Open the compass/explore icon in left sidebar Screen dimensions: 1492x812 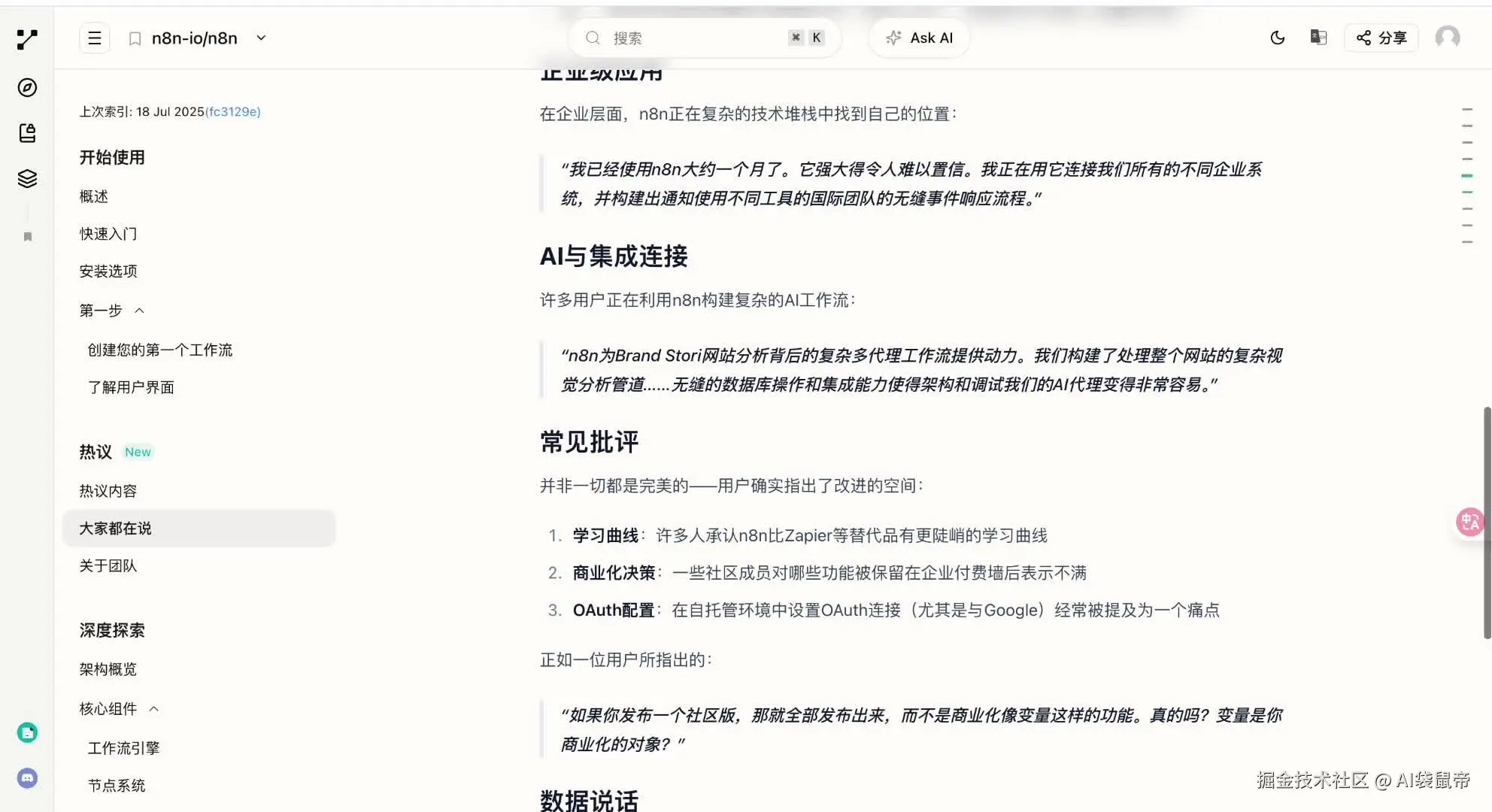click(27, 87)
